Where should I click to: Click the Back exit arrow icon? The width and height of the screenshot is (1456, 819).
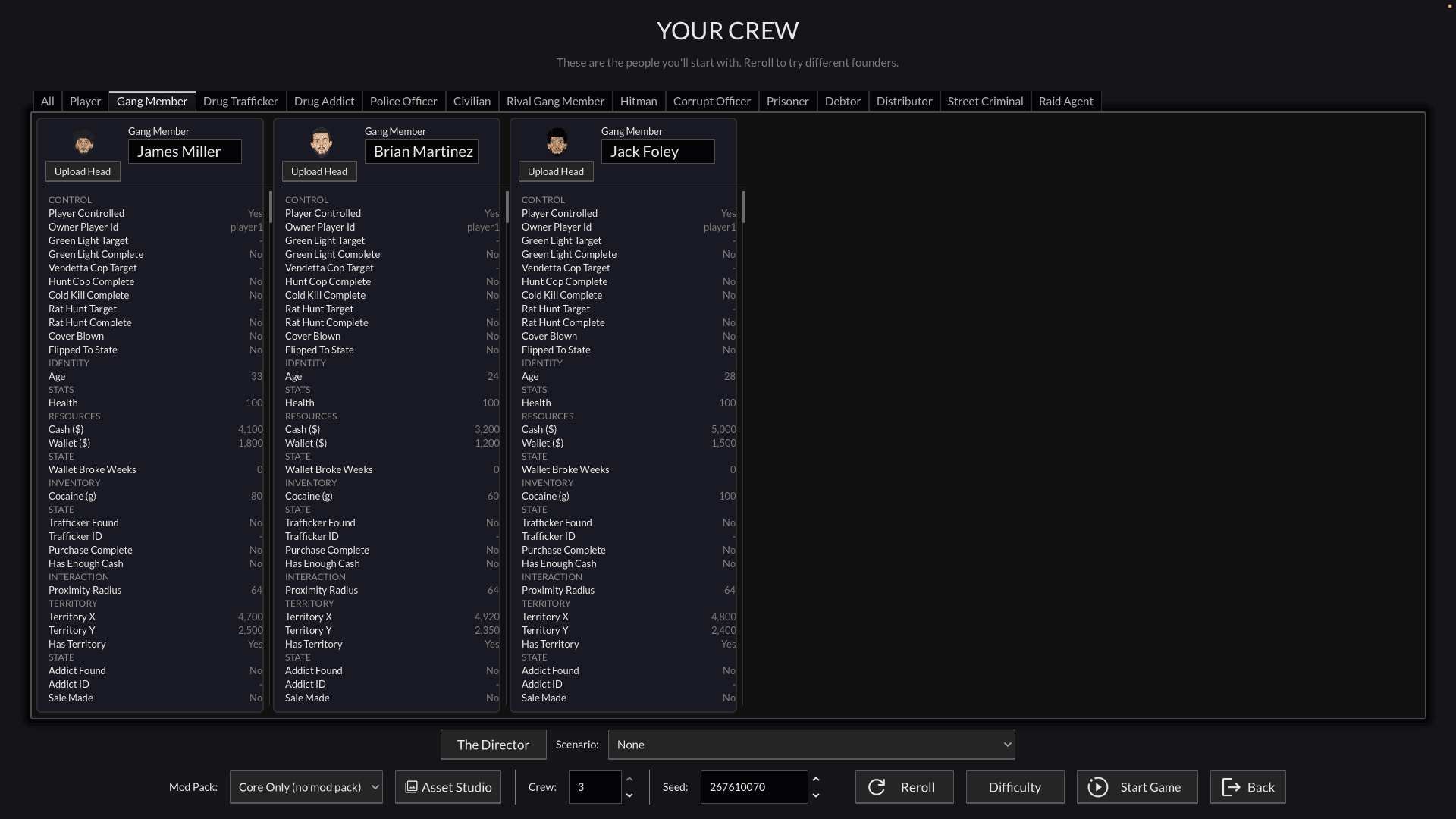tap(1231, 787)
